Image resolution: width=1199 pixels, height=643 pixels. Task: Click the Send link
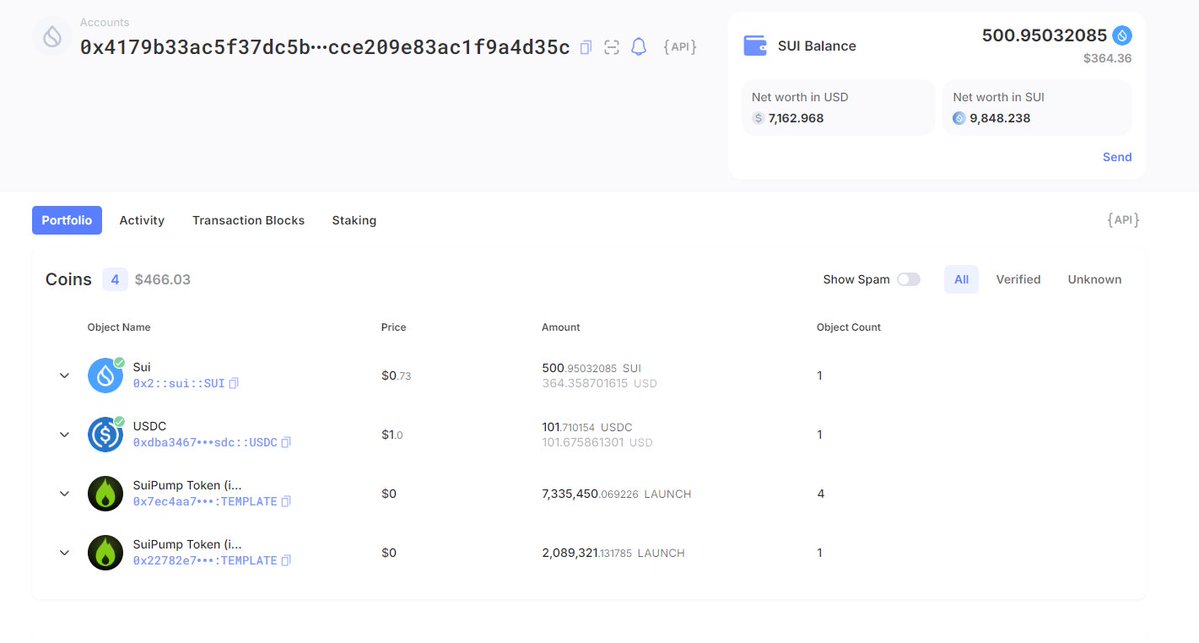(x=1117, y=157)
